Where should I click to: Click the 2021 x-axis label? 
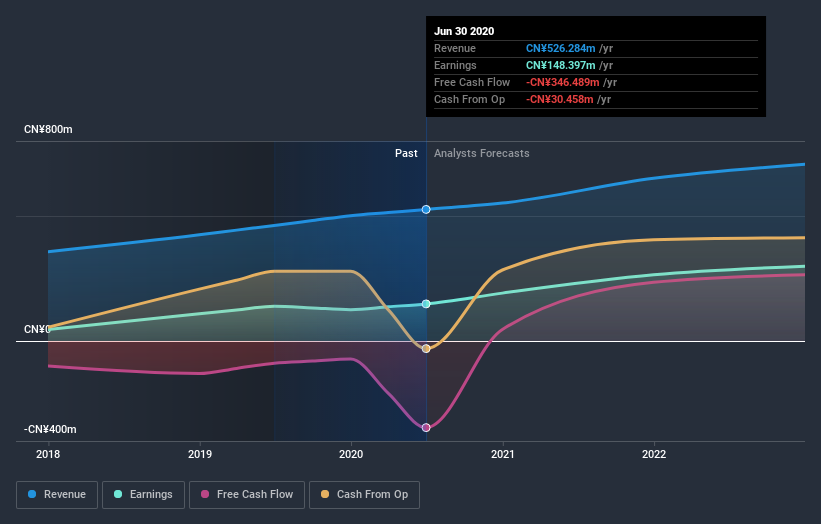pyautogui.click(x=503, y=454)
